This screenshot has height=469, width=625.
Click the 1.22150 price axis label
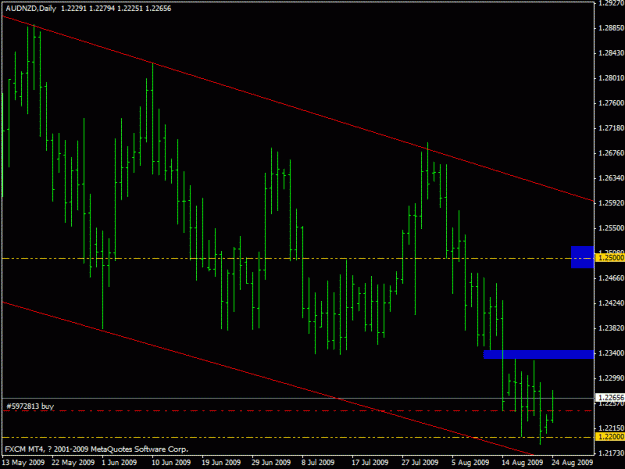(x=611, y=428)
